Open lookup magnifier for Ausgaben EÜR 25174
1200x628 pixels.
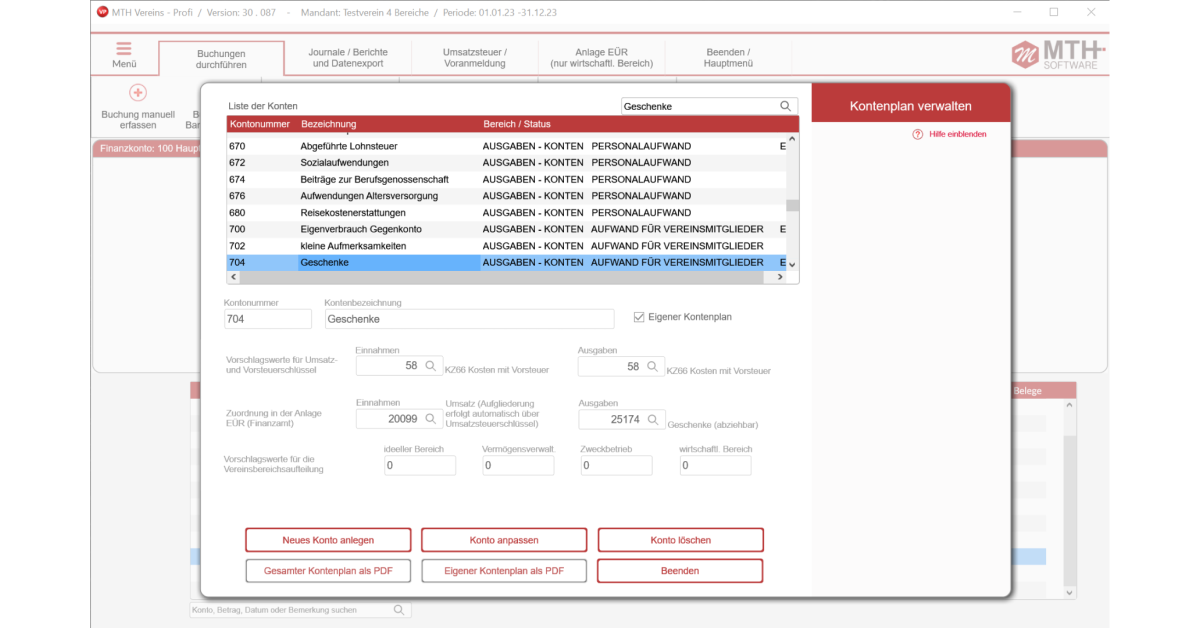654,420
